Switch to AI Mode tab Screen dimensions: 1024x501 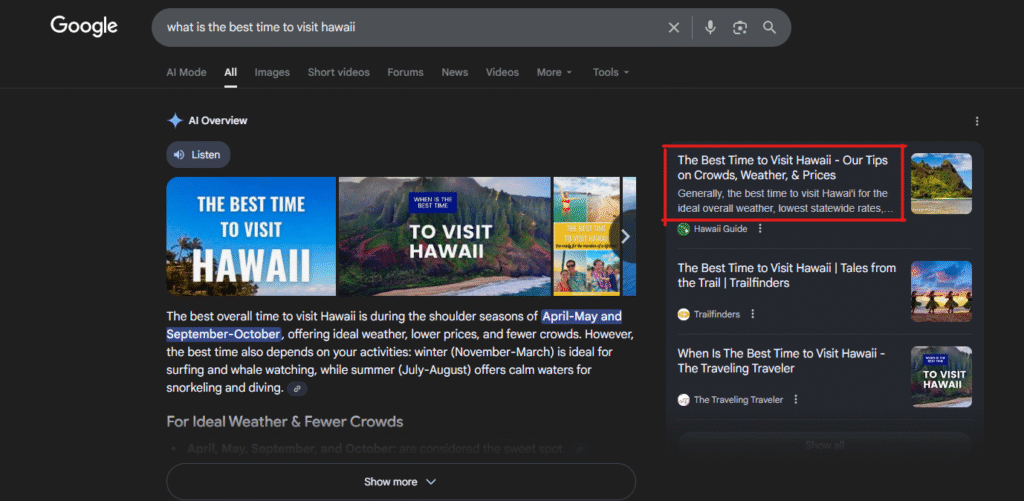(186, 73)
